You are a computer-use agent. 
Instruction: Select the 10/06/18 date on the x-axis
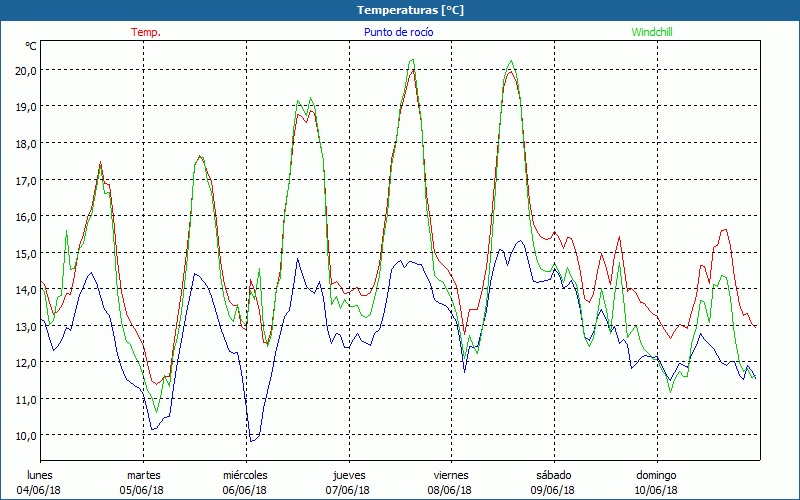tap(656, 490)
